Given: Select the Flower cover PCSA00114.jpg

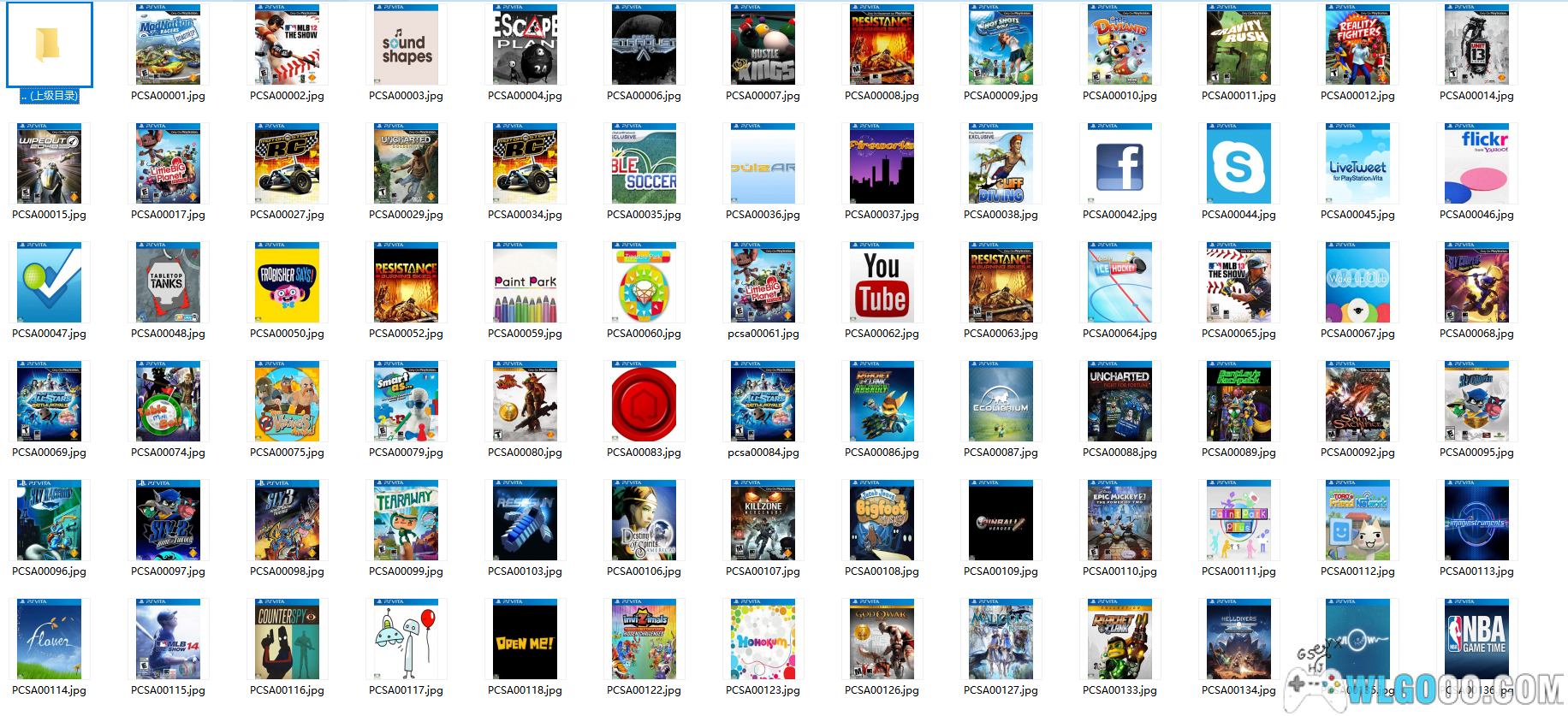Looking at the screenshot, I should coord(49,640).
